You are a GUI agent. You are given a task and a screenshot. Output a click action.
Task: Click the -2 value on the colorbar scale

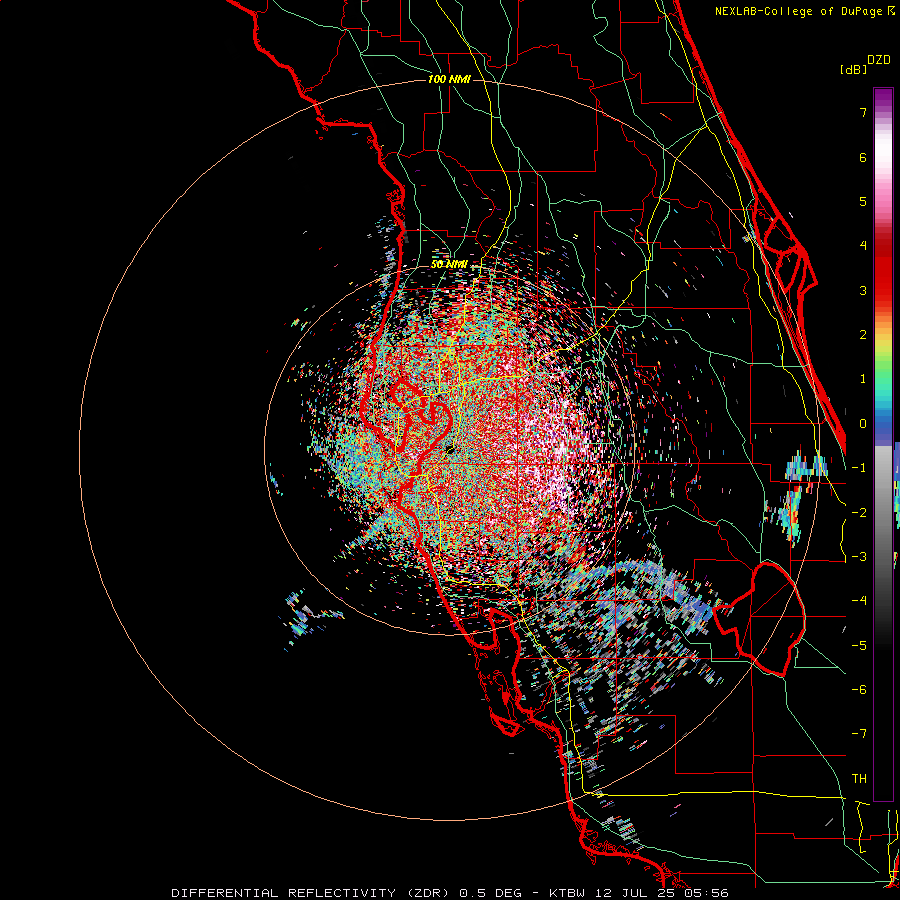point(859,512)
